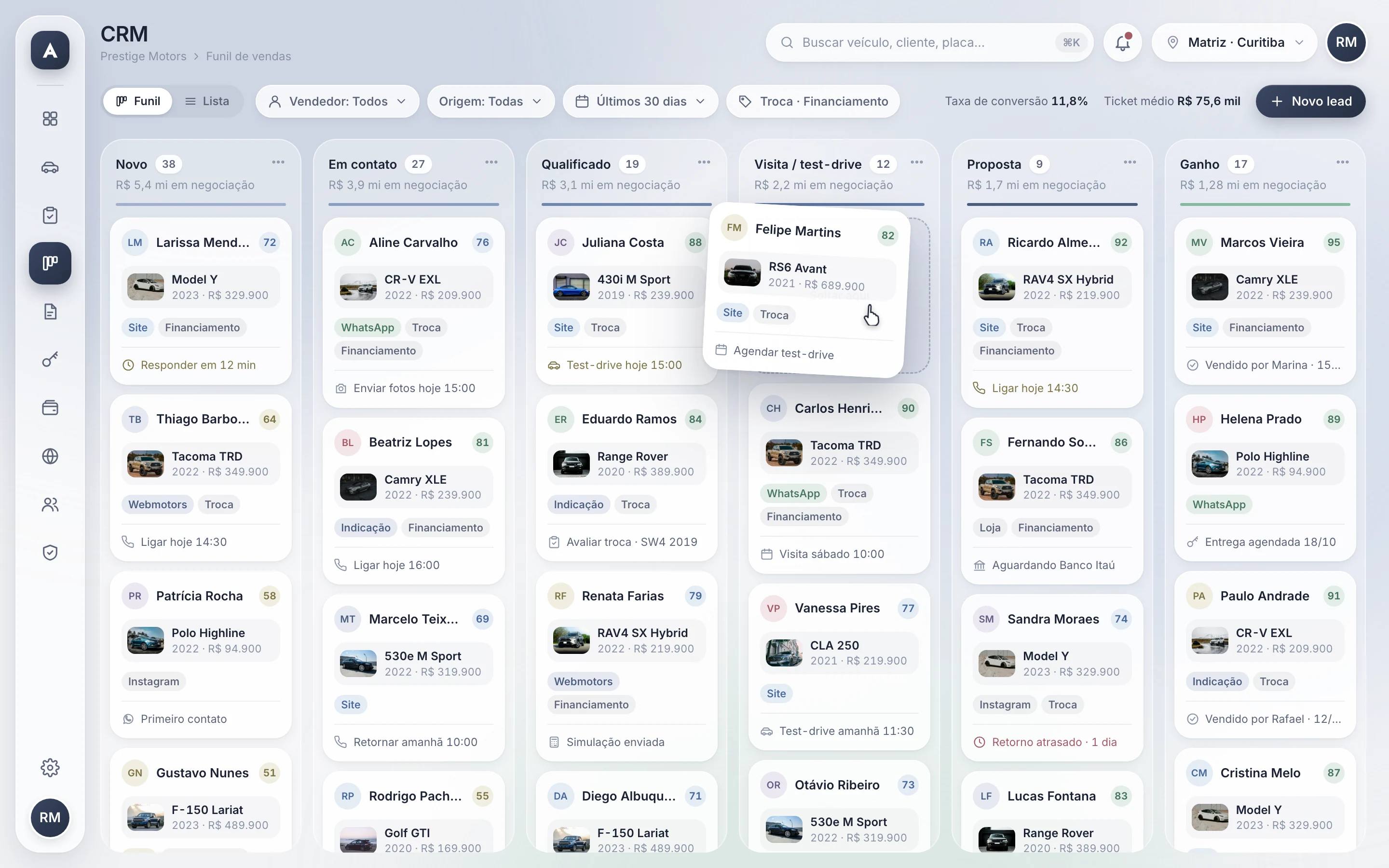
Task: Focus the vehicle/client search field
Action: coord(929,42)
